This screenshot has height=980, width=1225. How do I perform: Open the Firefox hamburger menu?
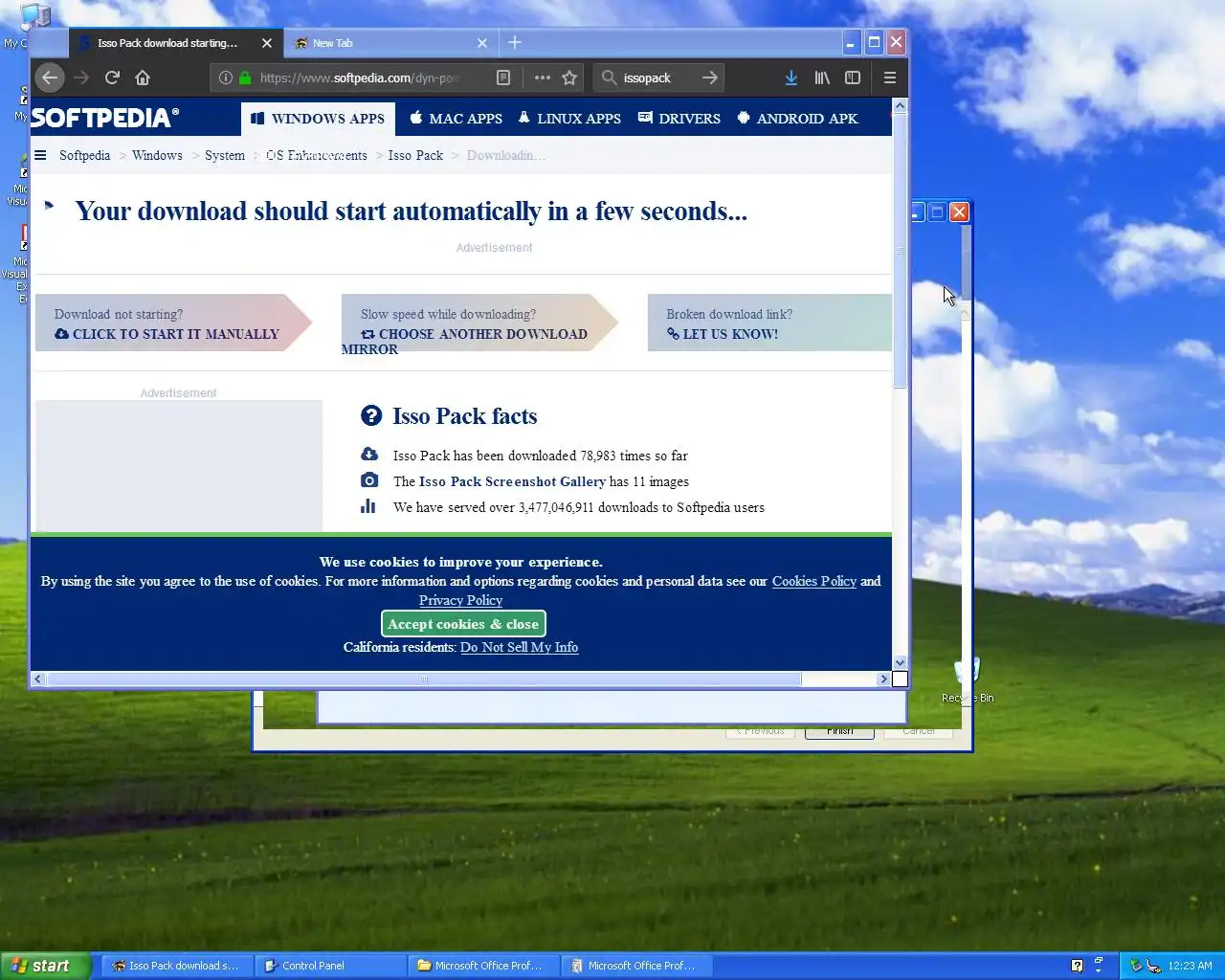[890, 78]
